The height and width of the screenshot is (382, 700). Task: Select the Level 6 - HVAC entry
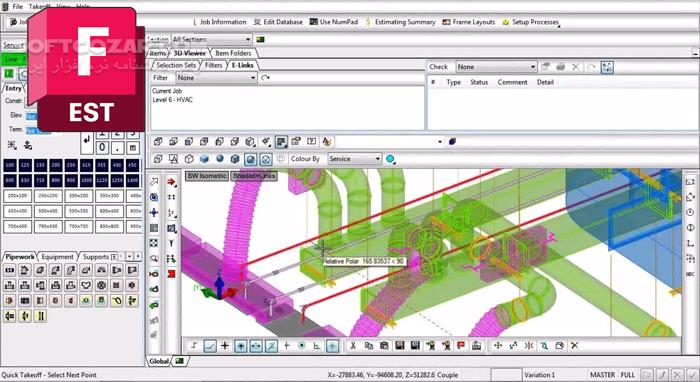coord(172,100)
